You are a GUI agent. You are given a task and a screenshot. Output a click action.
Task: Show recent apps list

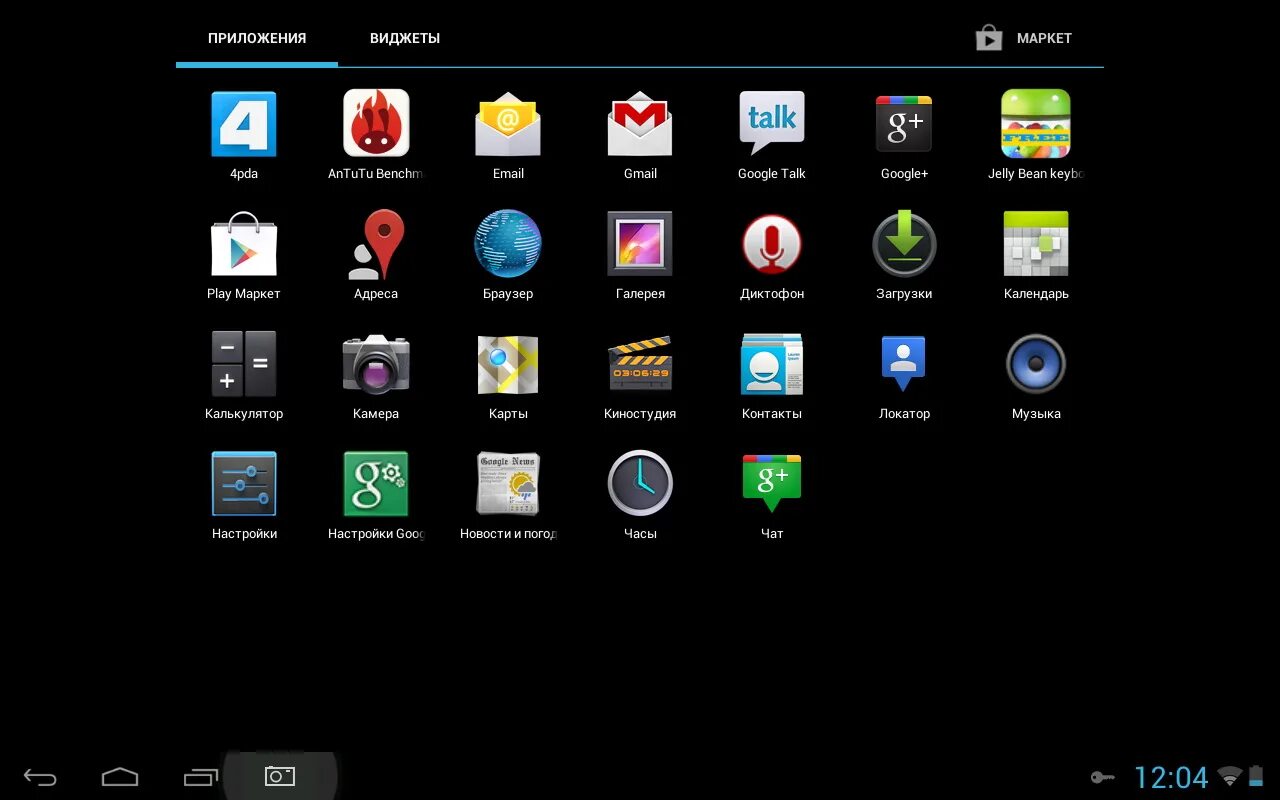(200, 777)
